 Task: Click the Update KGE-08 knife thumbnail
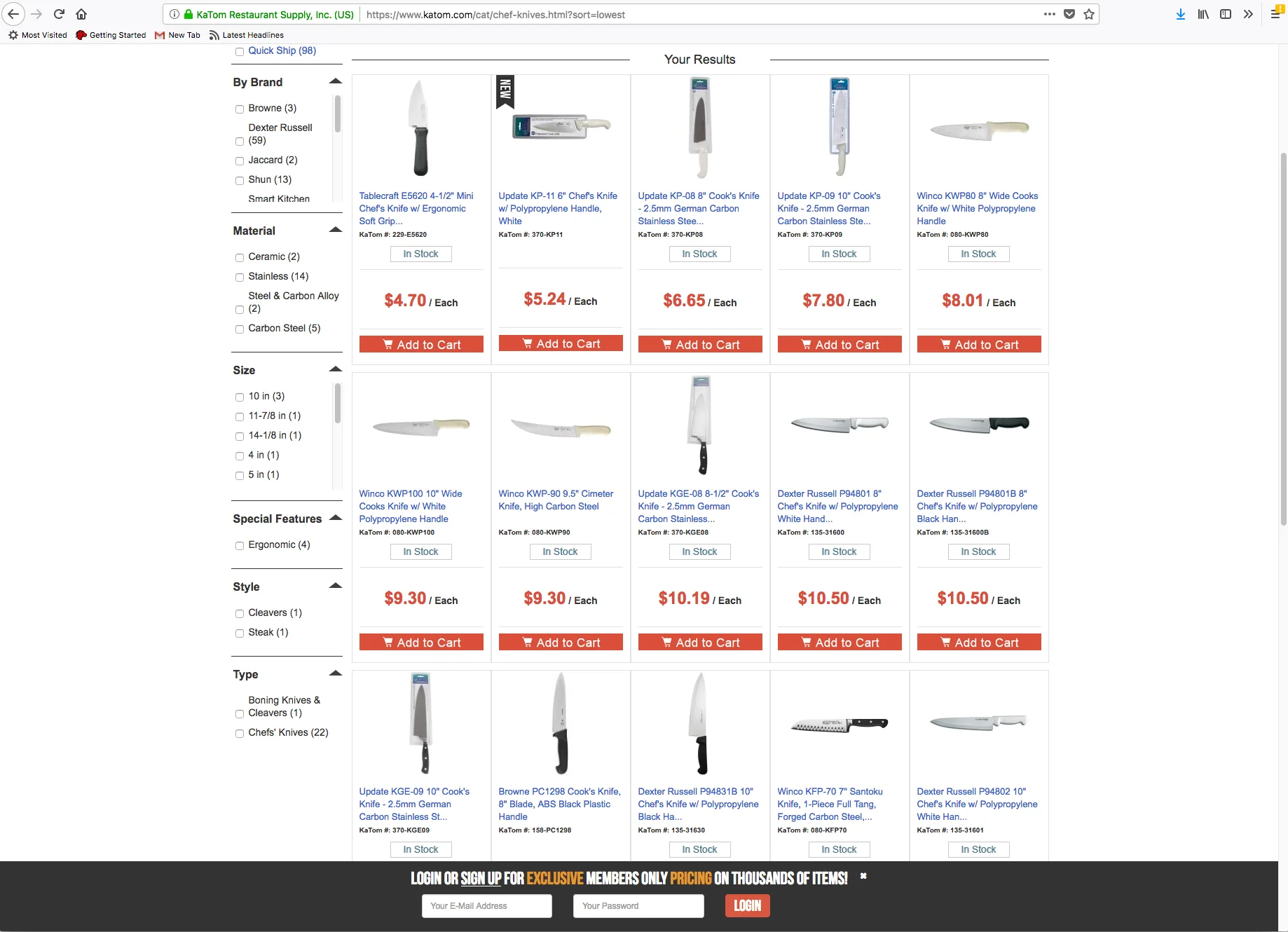(x=701, y=425)
